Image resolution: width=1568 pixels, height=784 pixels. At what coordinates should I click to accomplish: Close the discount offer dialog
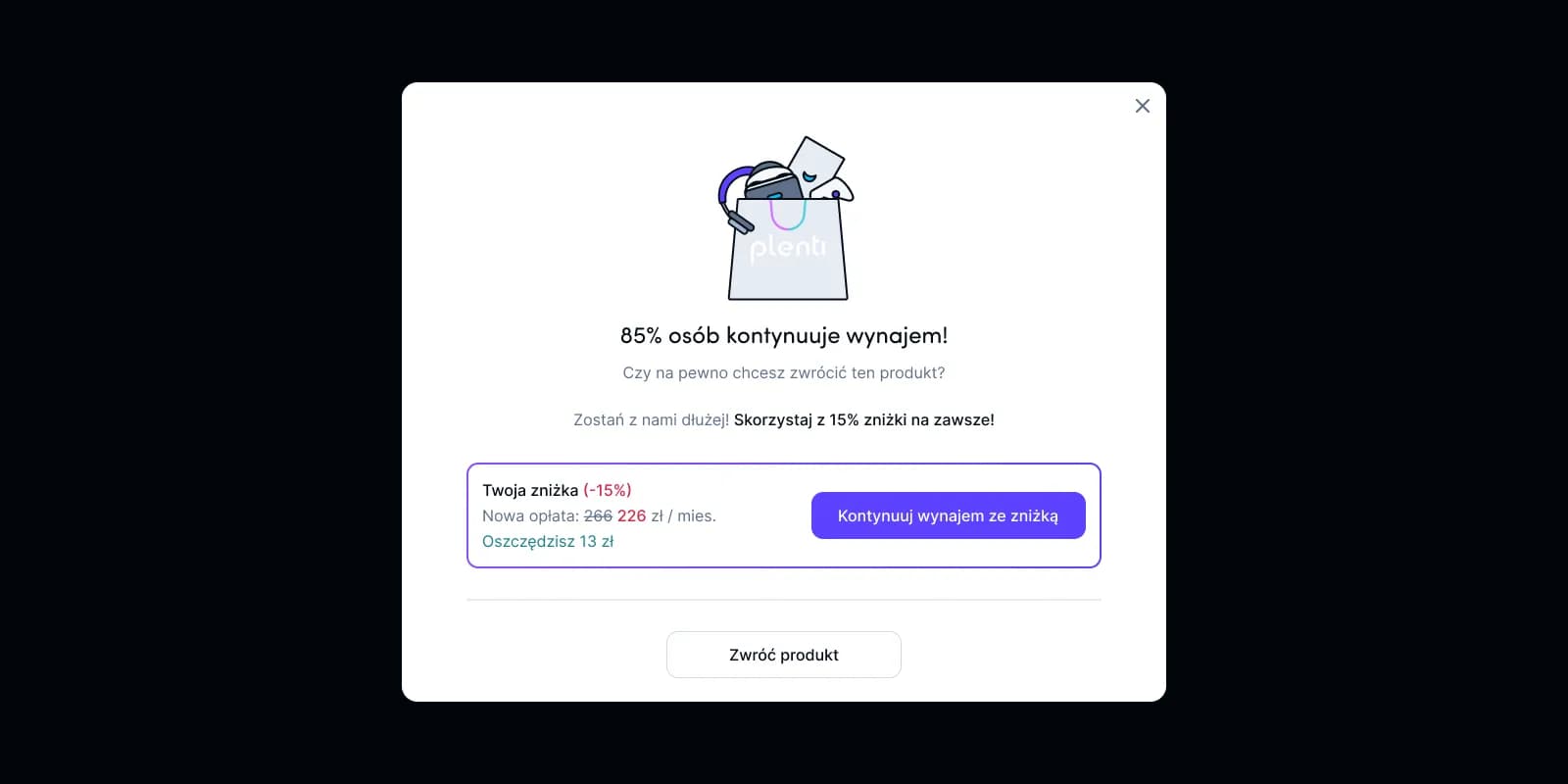(1143, 106)
